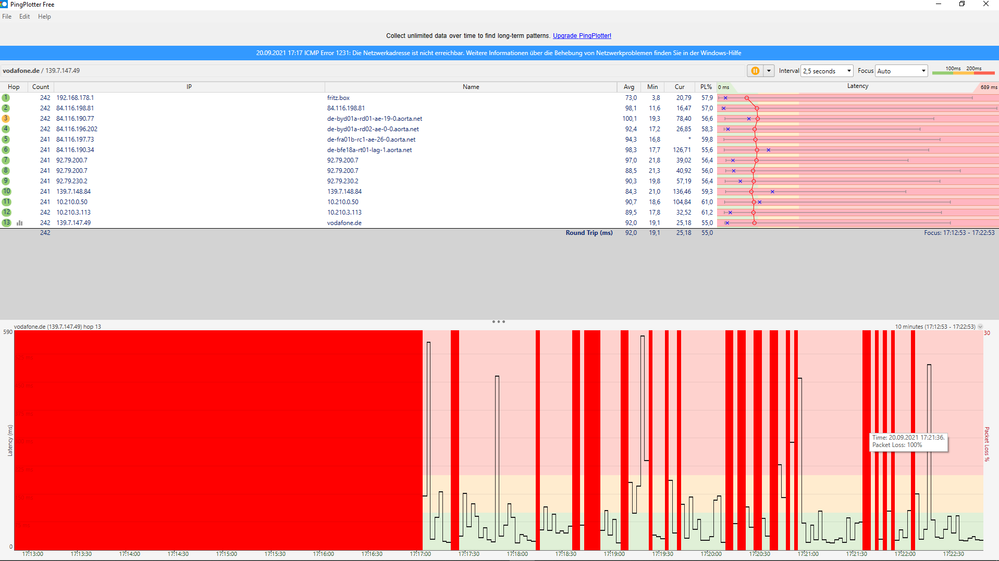Click the 0 ms latency scale minimum label
Screen dimensions: 999x561
pos(724,87)
